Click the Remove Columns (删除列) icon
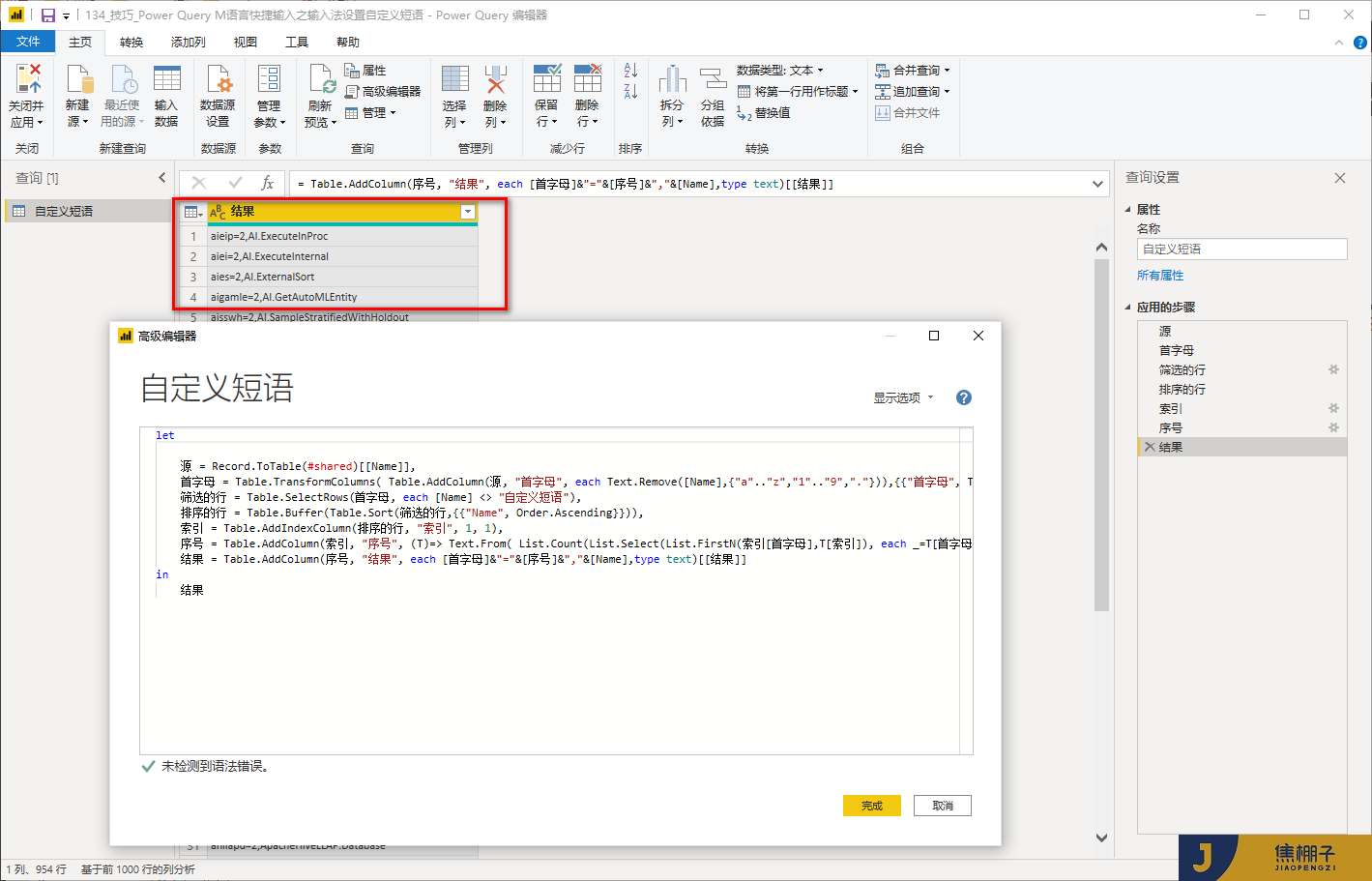 tap(495, 79)
